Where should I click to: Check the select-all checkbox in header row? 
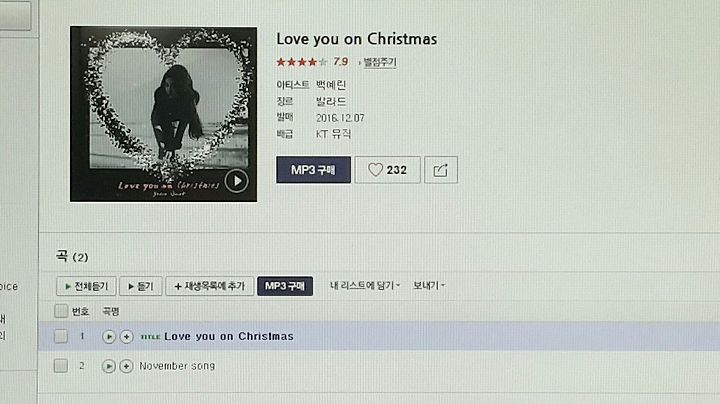tap(61, 311)
